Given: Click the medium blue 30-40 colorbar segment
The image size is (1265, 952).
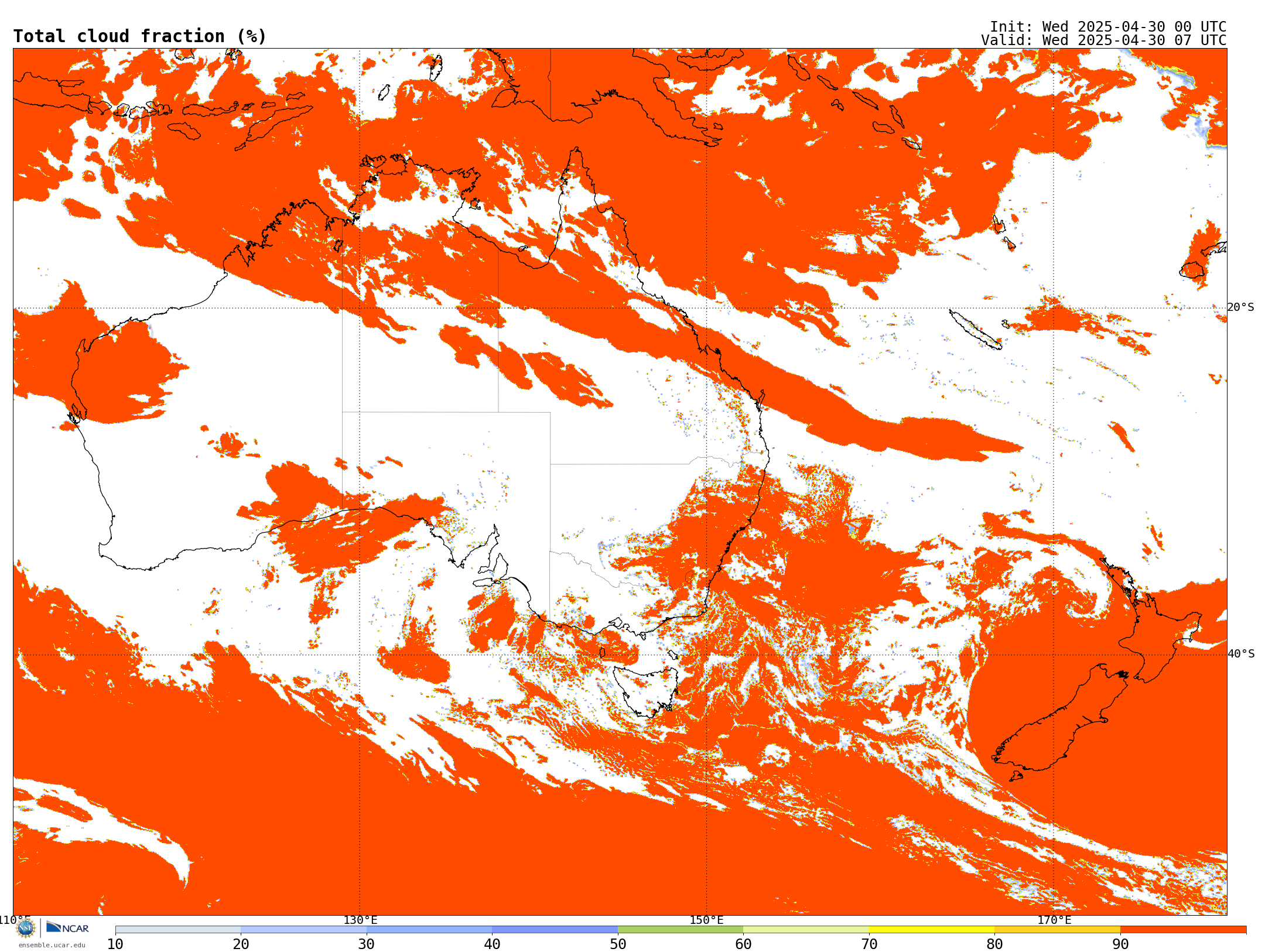Looking at the screenshot, I should click(x=429, y=930).
